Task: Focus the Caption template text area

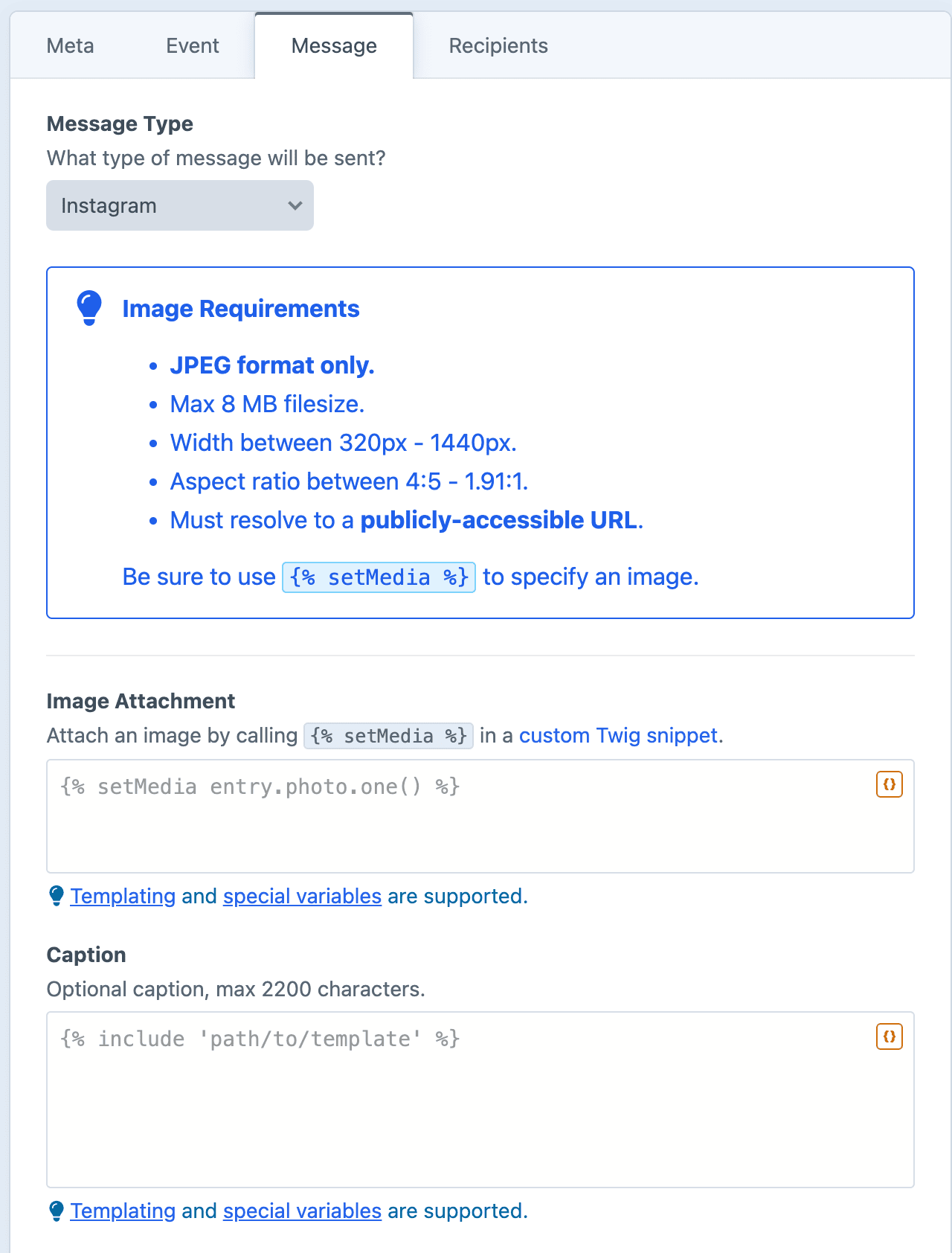Action: pyautogui.click(x=480, y=1100)
